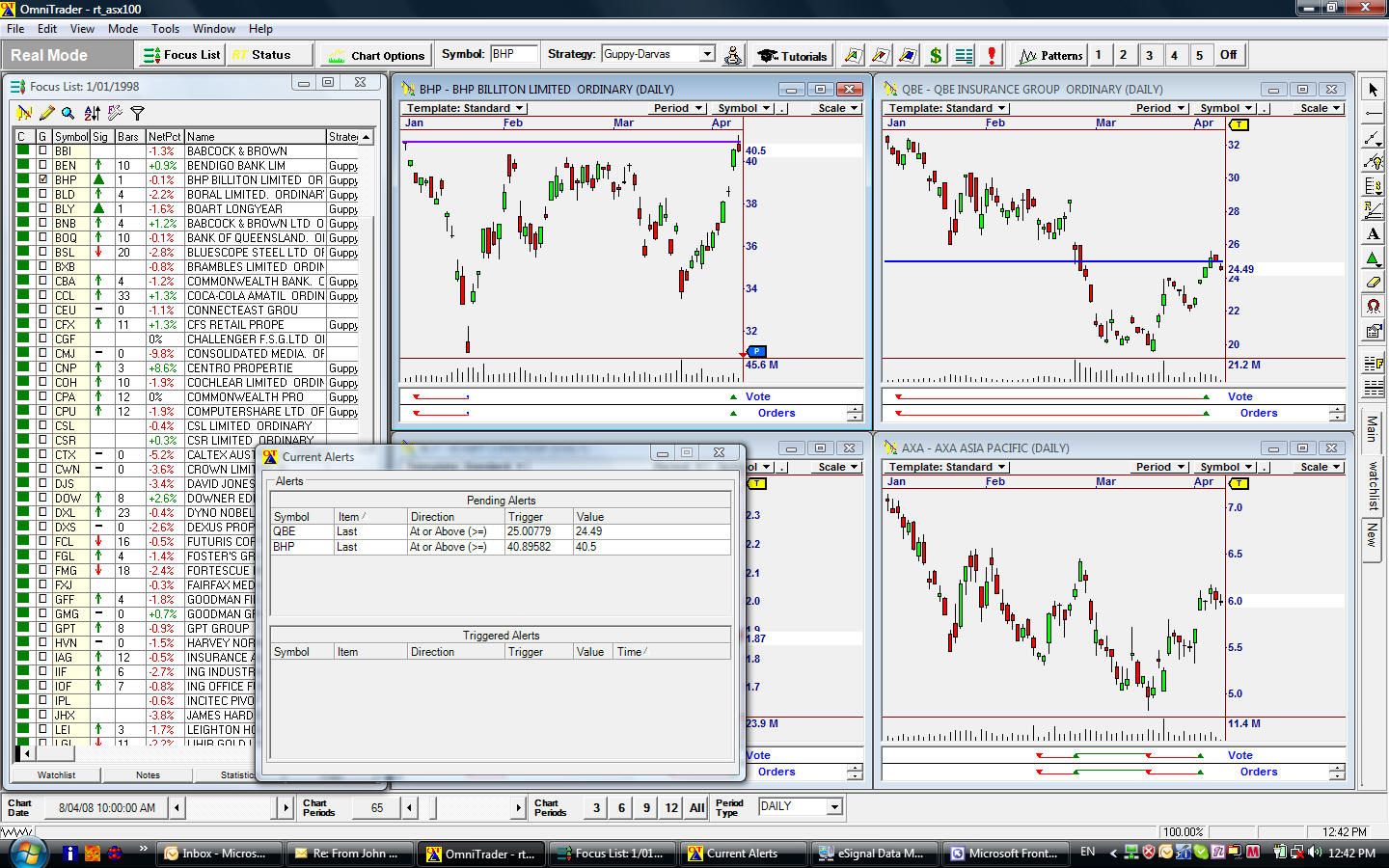Image resolution: width=1389 pixels, height=868 pixels.
Task: Click the Patterns button
Action: 1050,55
